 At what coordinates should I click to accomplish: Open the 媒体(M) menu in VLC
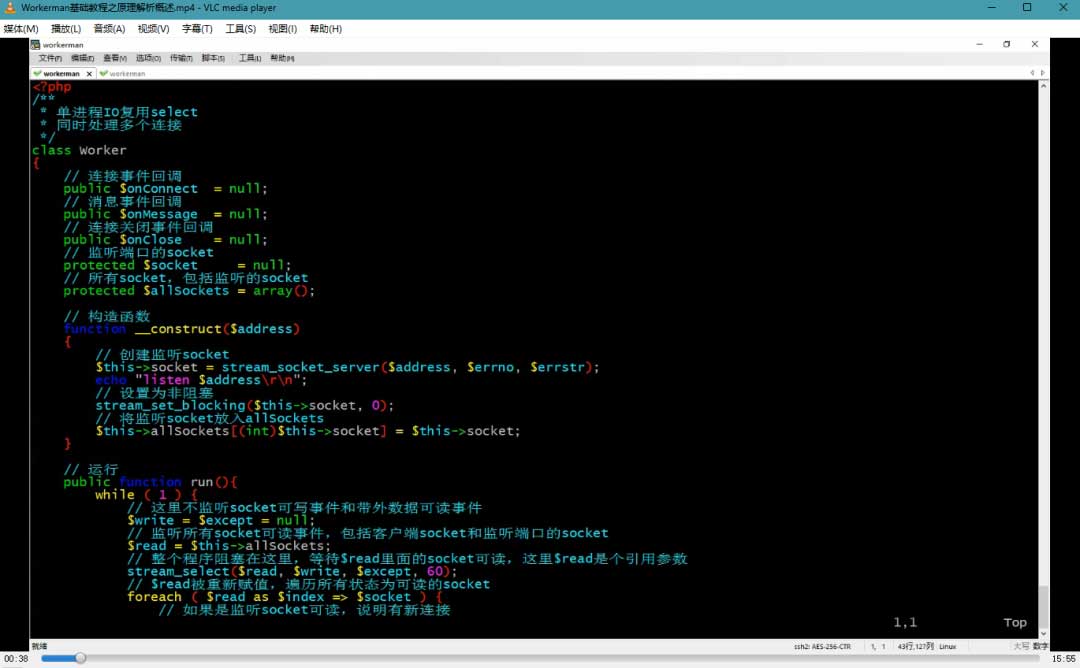point(21,29)
